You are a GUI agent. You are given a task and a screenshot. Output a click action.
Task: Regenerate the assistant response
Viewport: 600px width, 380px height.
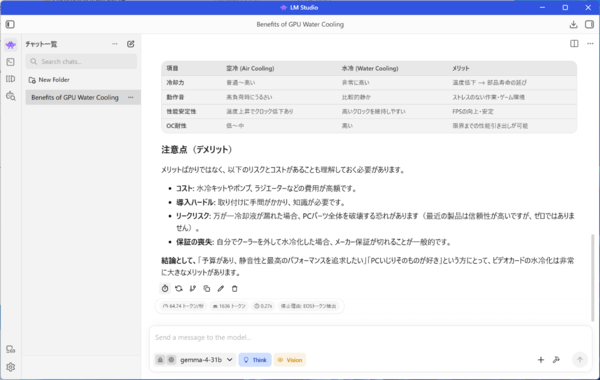[x=179, y=289]
